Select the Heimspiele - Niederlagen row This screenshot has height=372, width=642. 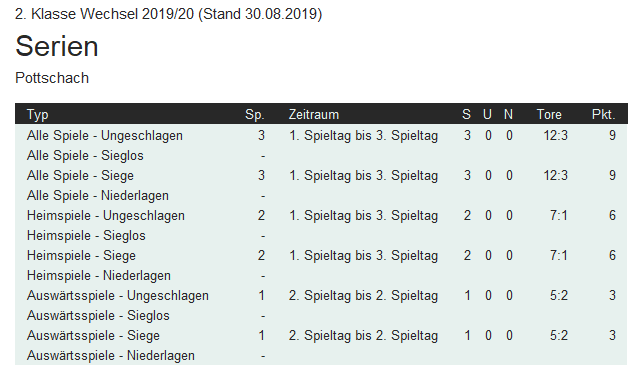pos(321,276)
